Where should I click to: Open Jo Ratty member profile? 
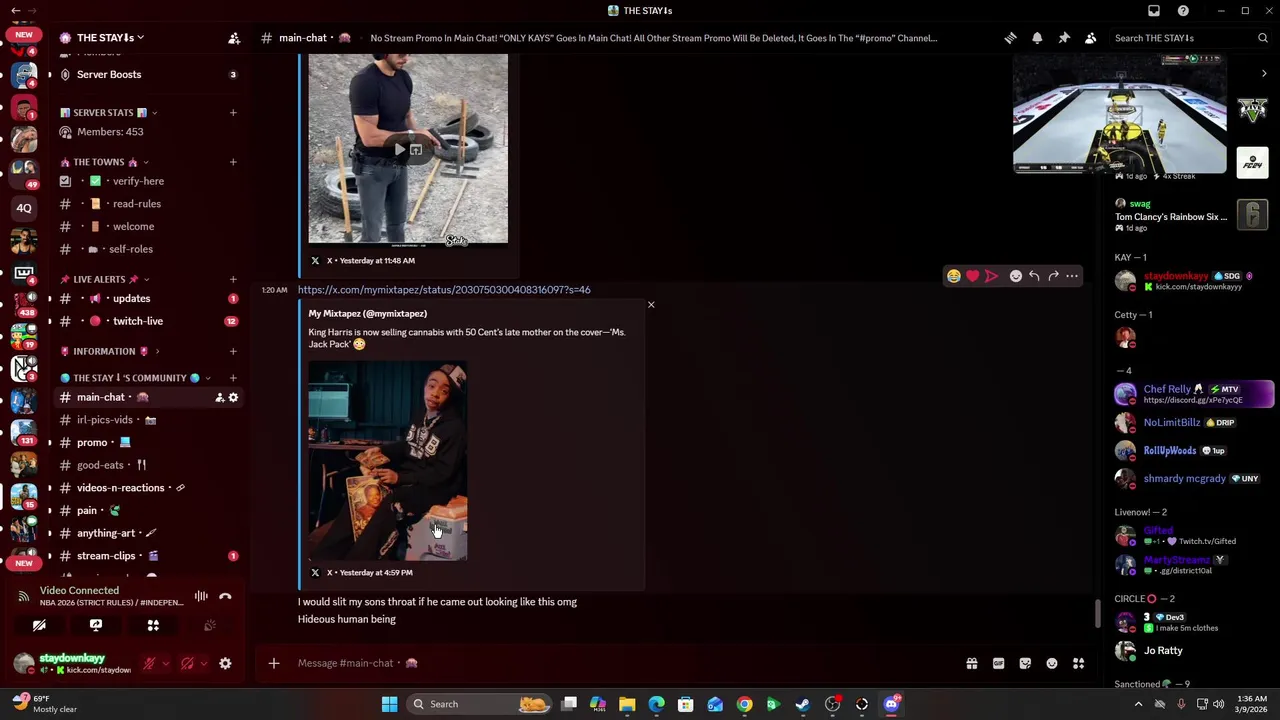1194,651
